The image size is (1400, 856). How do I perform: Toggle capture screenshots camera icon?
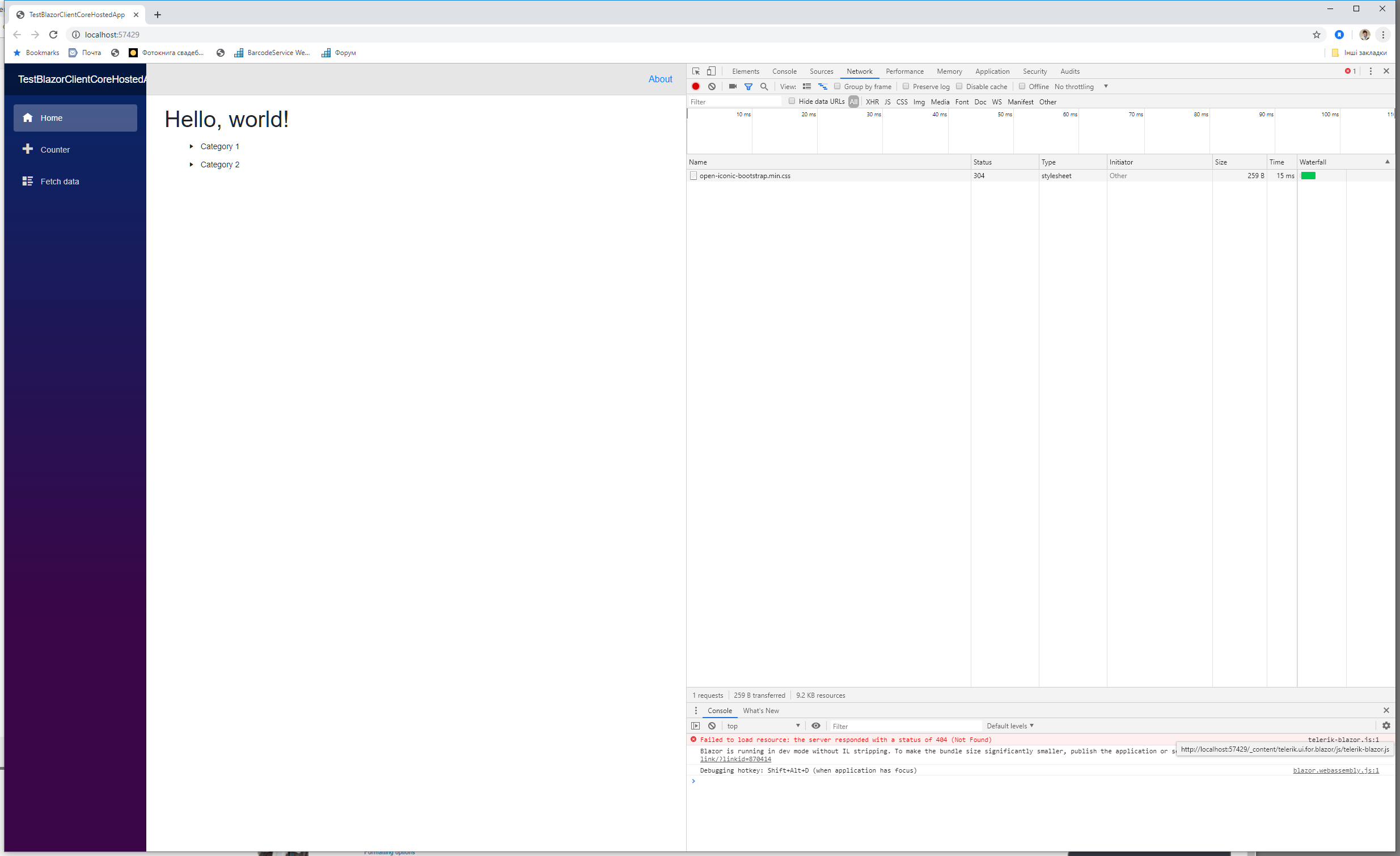(733, 86)
